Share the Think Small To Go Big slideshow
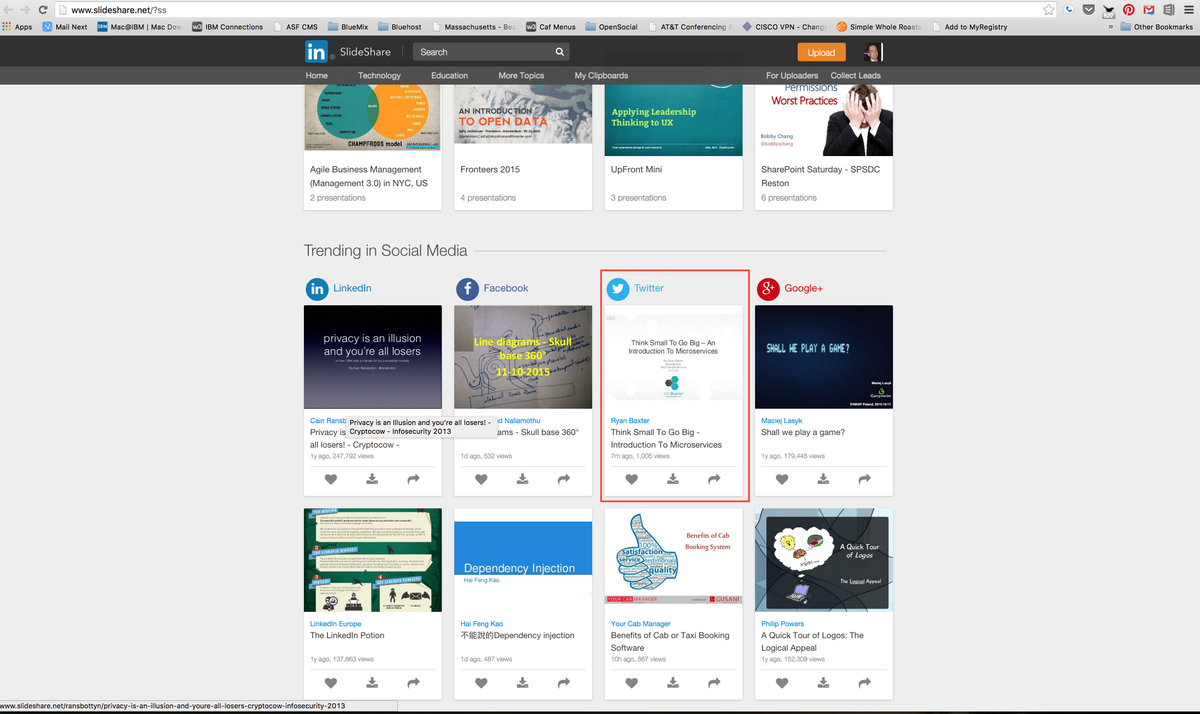 [x=714, y=479]
